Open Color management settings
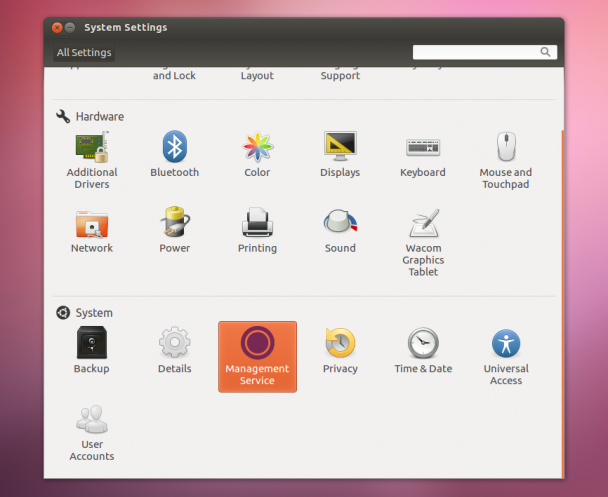 coord(257,154)
